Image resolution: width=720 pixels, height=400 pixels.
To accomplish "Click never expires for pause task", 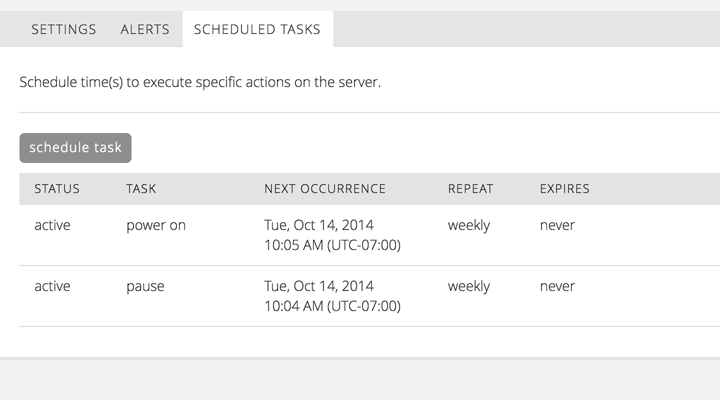I will 557,287.
